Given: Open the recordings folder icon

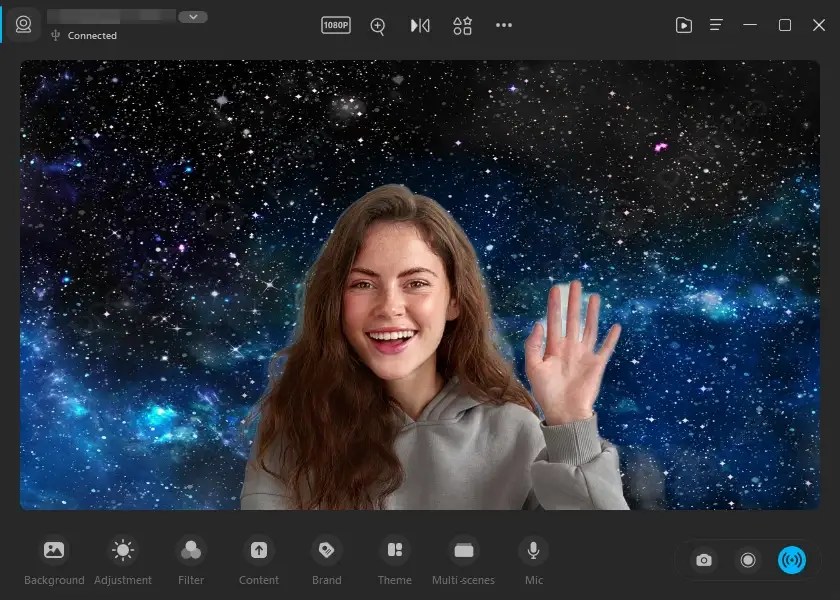Looking at the screenshot, I should (x=685, y=25).
